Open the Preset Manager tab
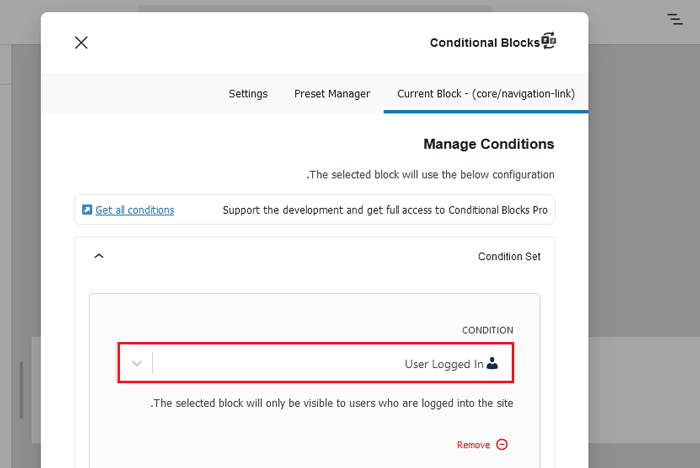 [x=332, y=94]
